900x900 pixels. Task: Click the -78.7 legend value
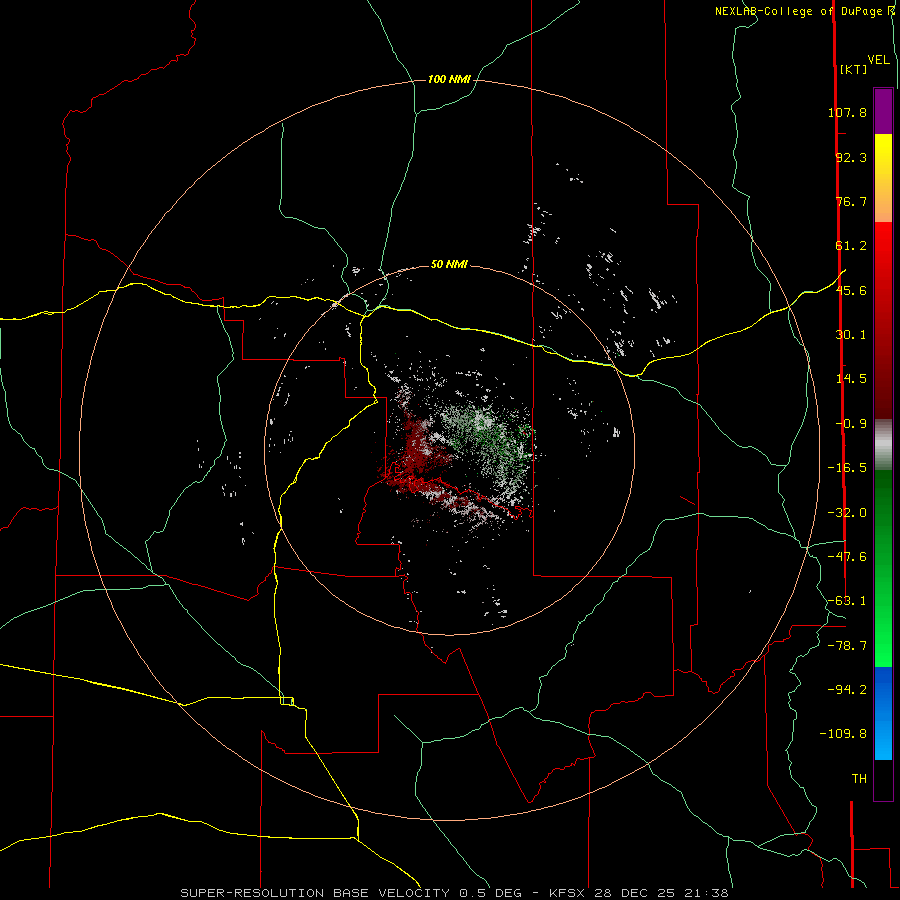[x=847, y=646]
